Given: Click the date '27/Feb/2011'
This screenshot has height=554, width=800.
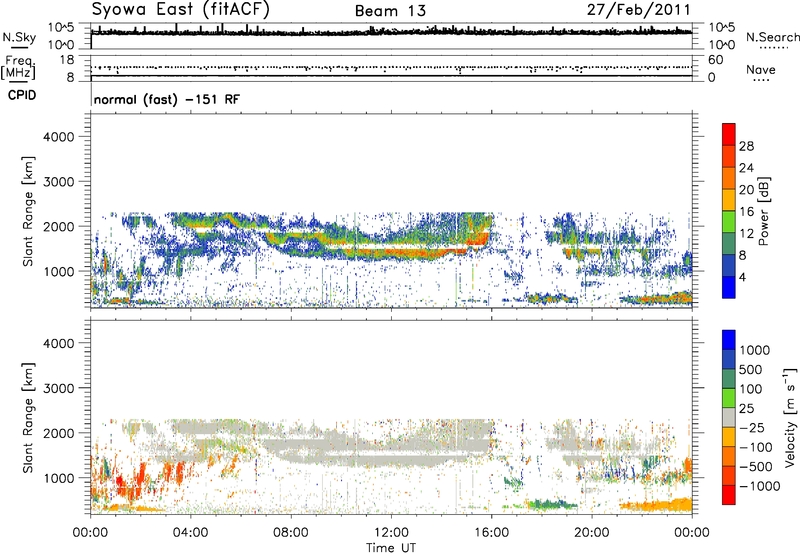Looking at the screenshot, I should click(x=638, y=10).
